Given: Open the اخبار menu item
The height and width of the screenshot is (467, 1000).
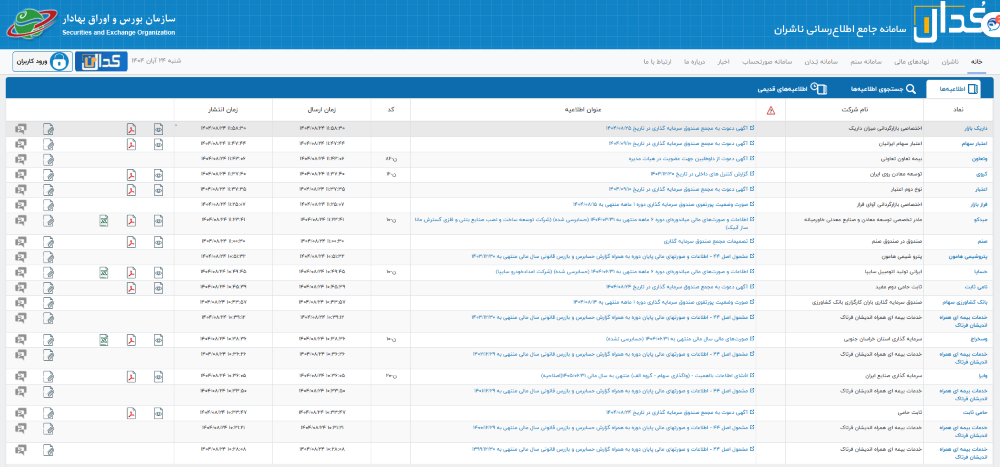Looking at the screenshot, I should [722, 61].
